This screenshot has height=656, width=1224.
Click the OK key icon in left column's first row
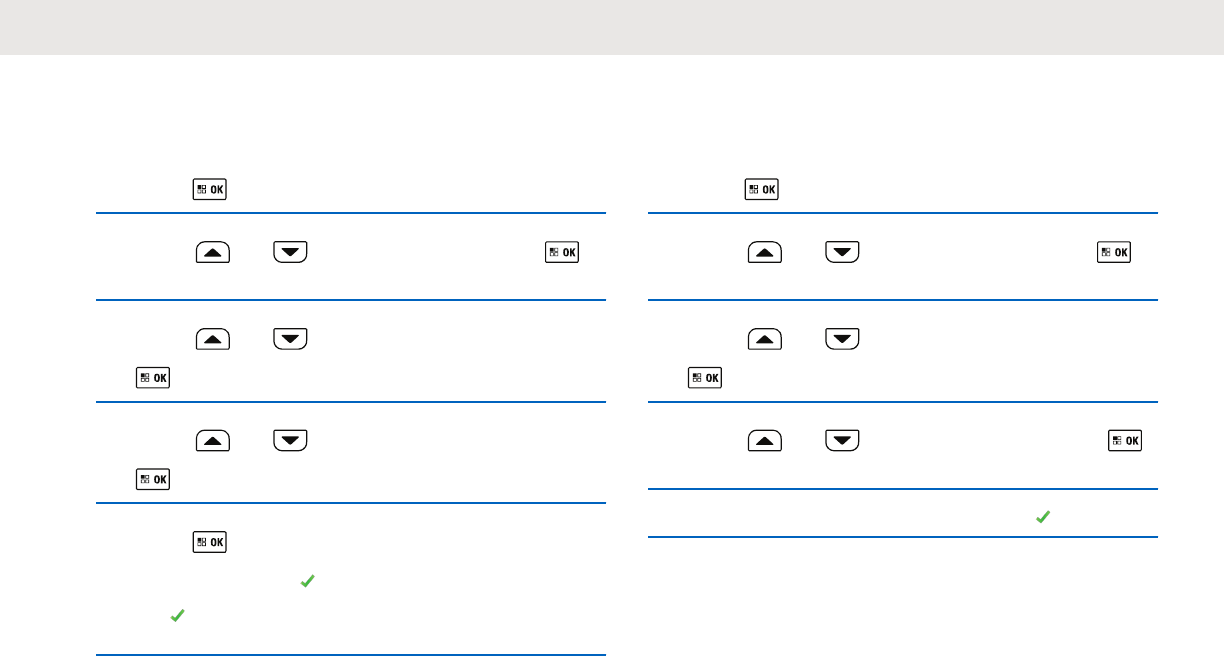point(209,189)
